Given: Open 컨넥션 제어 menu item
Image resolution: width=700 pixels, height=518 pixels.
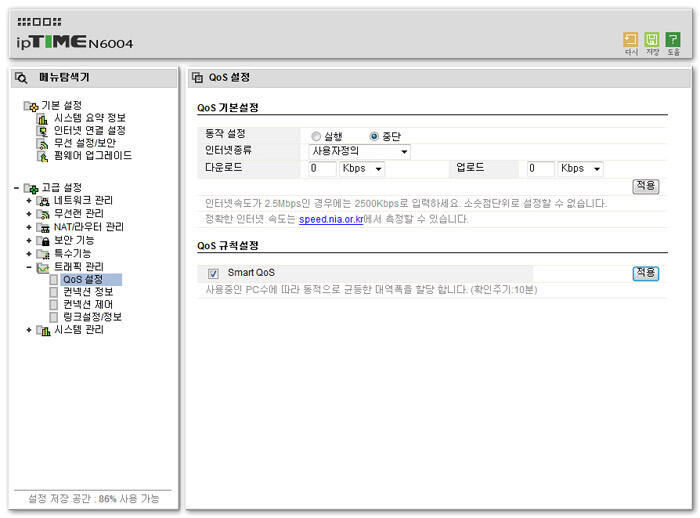Looking at the screenshot, I should coord(88,305).
